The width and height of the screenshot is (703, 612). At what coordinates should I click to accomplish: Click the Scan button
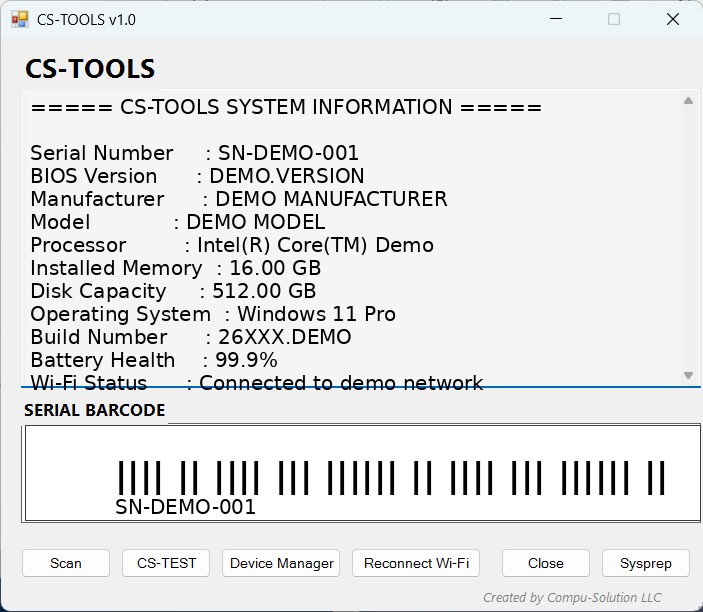(x=66, y=563)
